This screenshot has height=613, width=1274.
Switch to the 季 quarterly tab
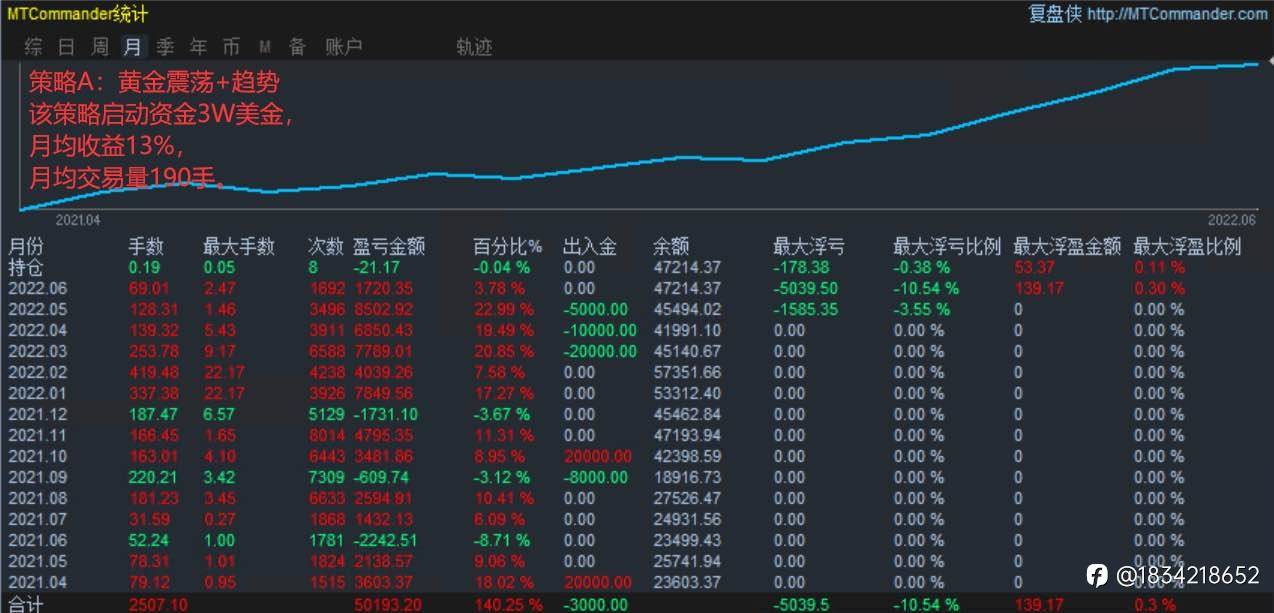(165, 46)
